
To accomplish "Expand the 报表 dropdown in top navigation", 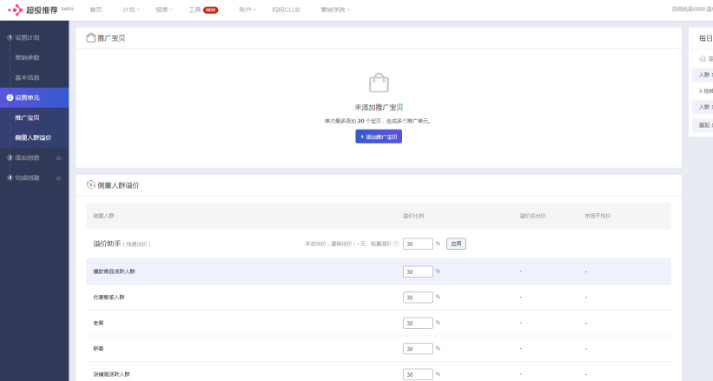I will [x=164, y=10].
